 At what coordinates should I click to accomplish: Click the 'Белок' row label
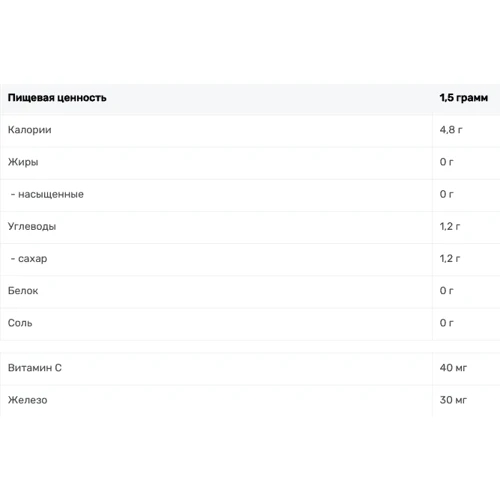click(x=23, y=291)
